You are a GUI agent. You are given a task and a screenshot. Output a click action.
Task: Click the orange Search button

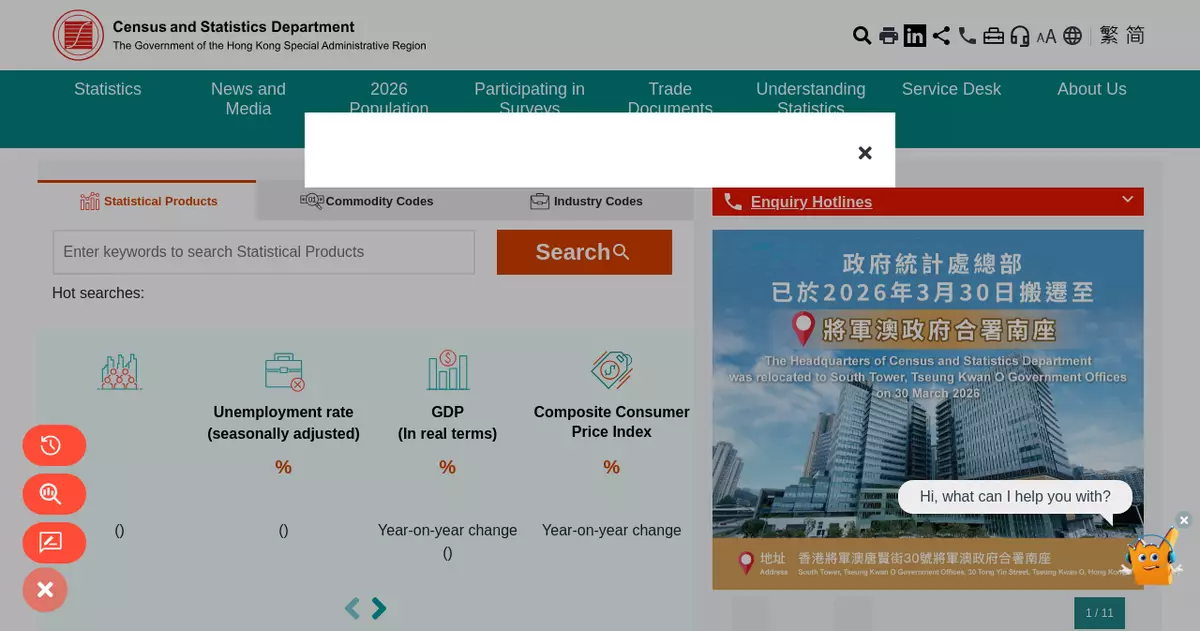(x=584, y=252)
